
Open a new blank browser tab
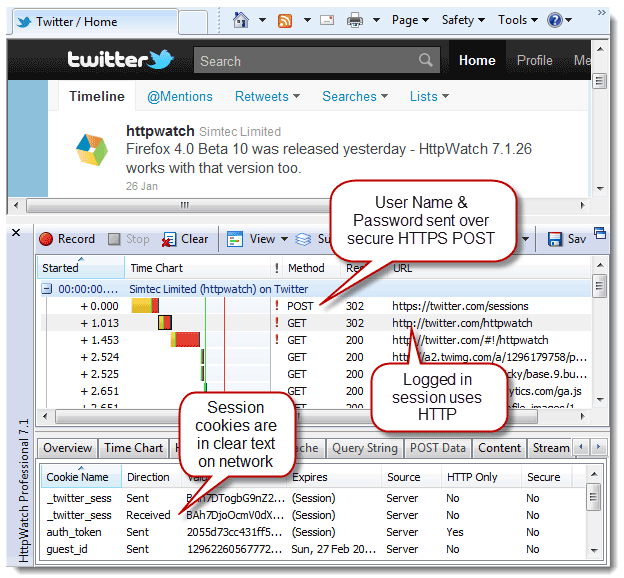pyautogui.click(x=193, y=23)
